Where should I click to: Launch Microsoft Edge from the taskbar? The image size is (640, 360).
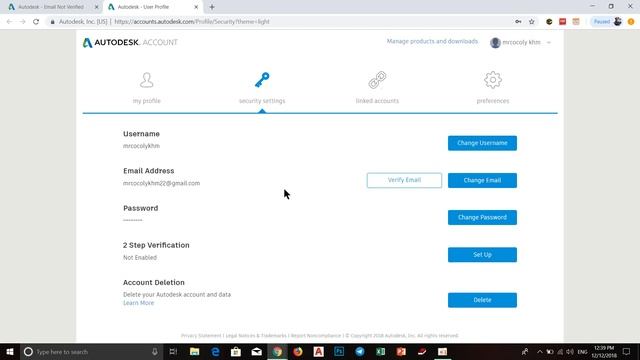[215, 351]
